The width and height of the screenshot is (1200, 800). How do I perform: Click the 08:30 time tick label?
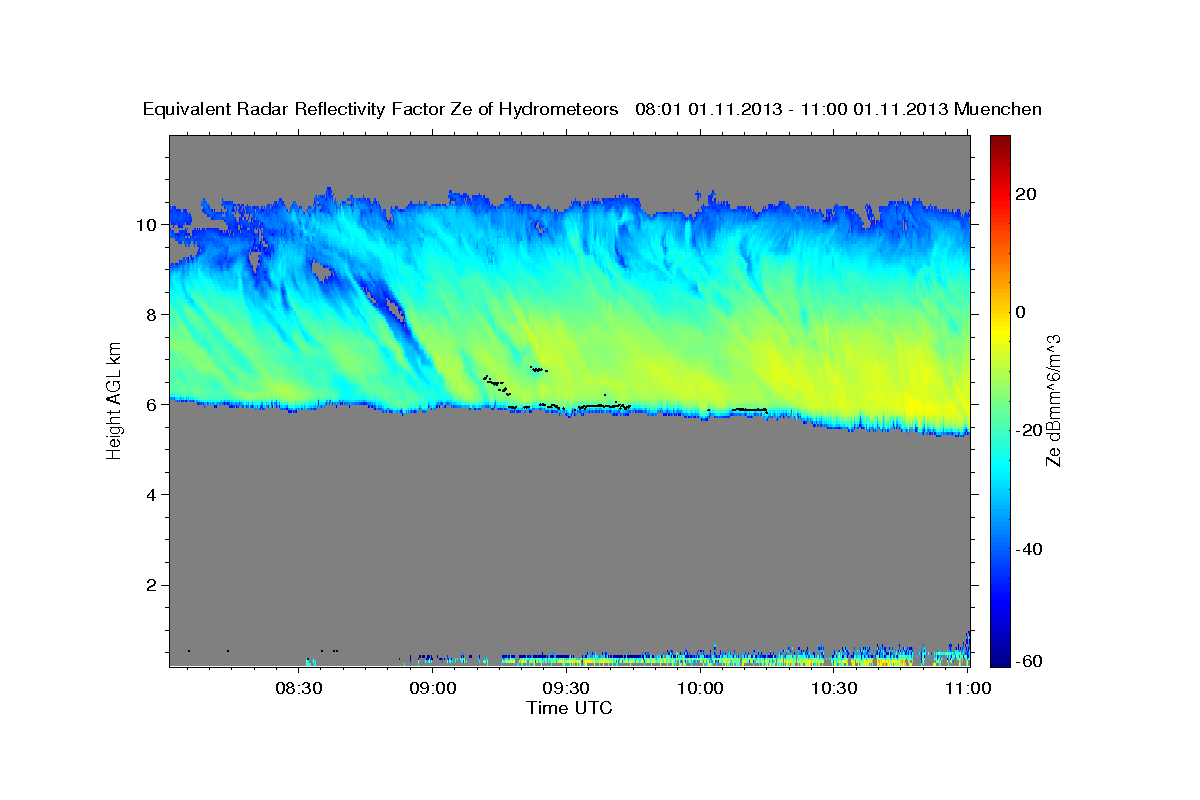pyautogui.click(x=298, y=689)
